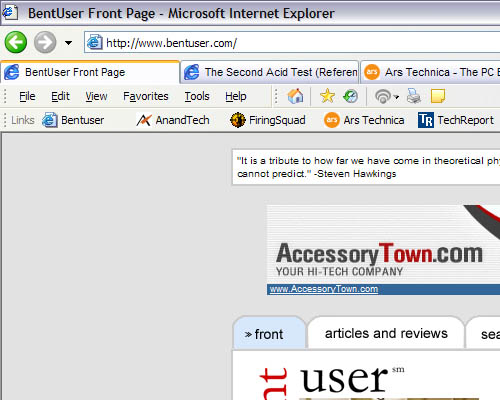The image size is (500, 400).
Task: Click the Bentuser link IE icon
Action: click(50, 120)
